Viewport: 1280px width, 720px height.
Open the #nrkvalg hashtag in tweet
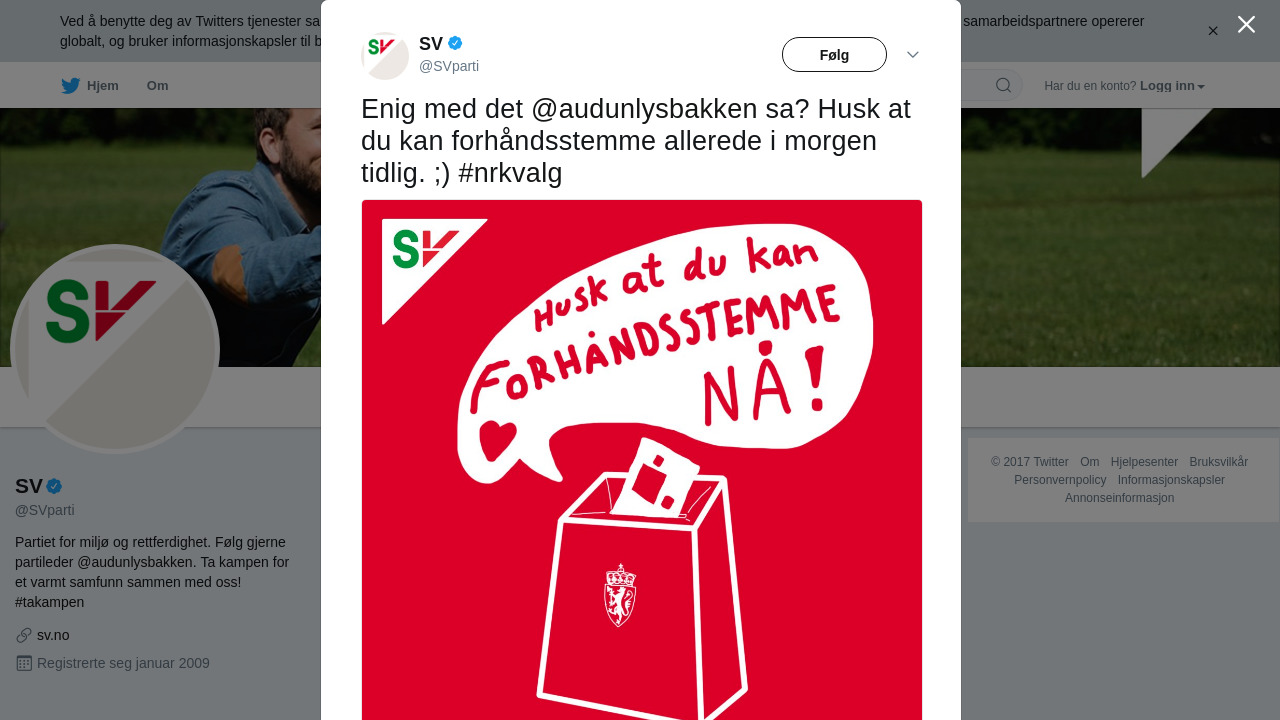click(510, 173)
